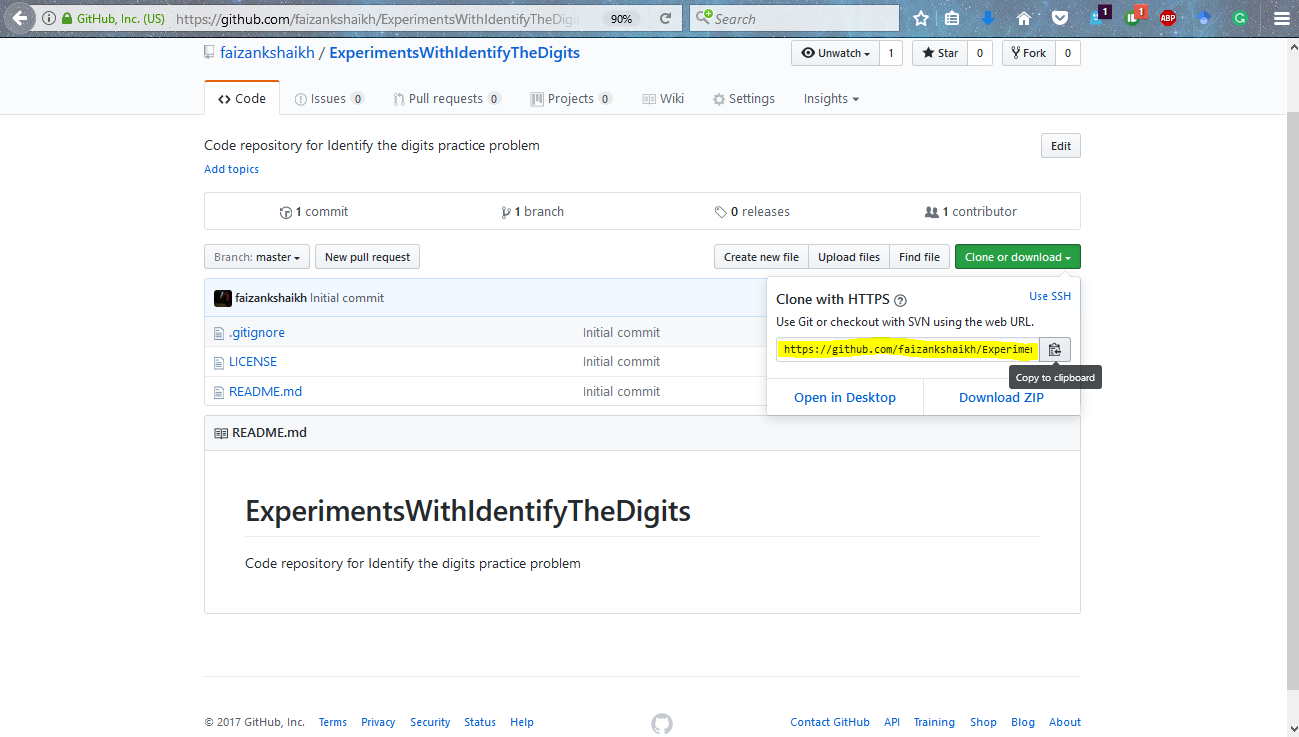1299x737 pixels.
Task: Bookmark this page with the star icon
Action: click(x=921, y=18)
